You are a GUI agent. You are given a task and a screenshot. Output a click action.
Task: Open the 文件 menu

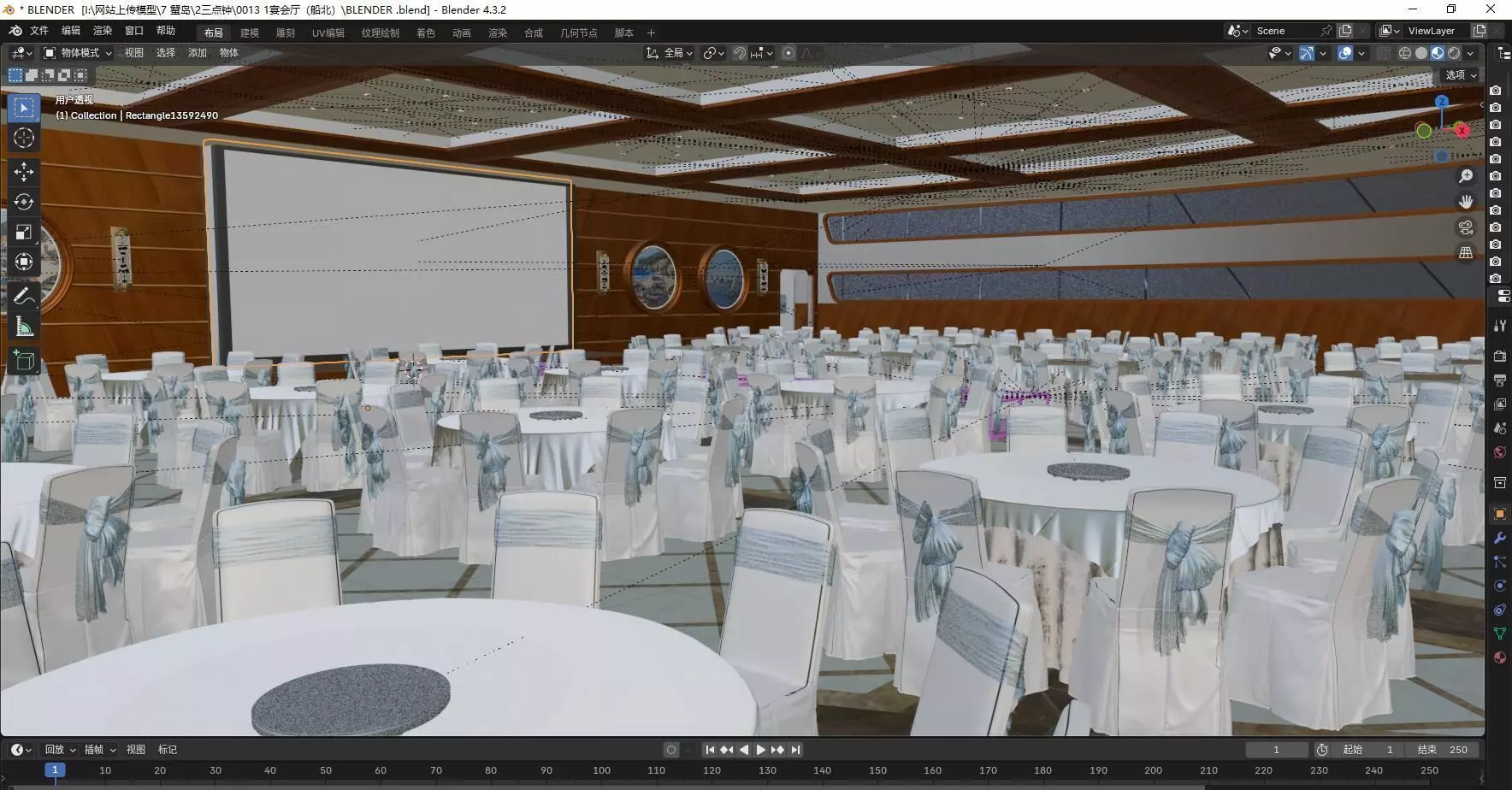pos(39,31)
